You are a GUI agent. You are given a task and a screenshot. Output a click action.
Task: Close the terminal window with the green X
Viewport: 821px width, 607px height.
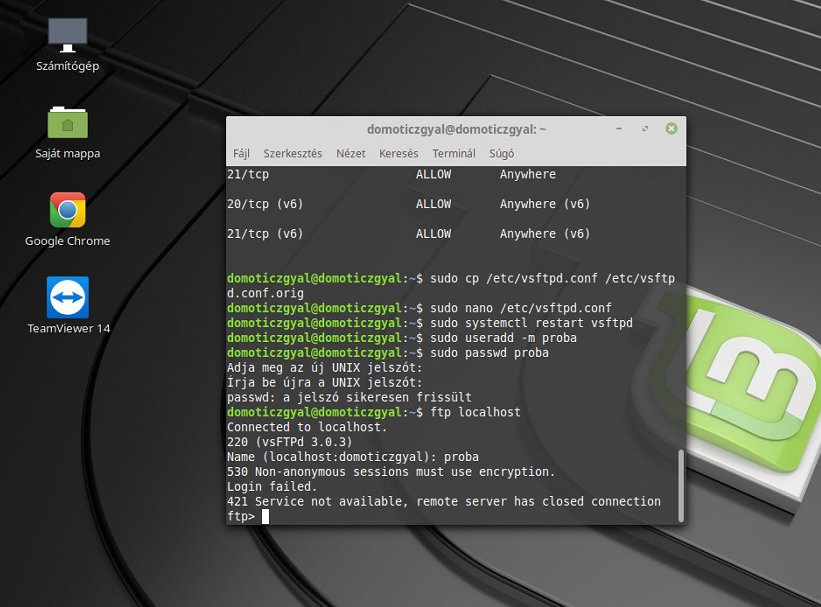671,129
